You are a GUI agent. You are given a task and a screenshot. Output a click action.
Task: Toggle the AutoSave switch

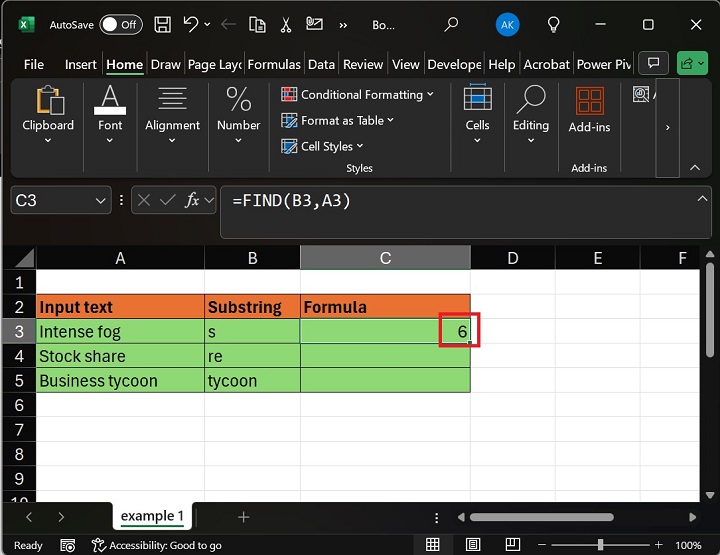click(x=119, y=24)
